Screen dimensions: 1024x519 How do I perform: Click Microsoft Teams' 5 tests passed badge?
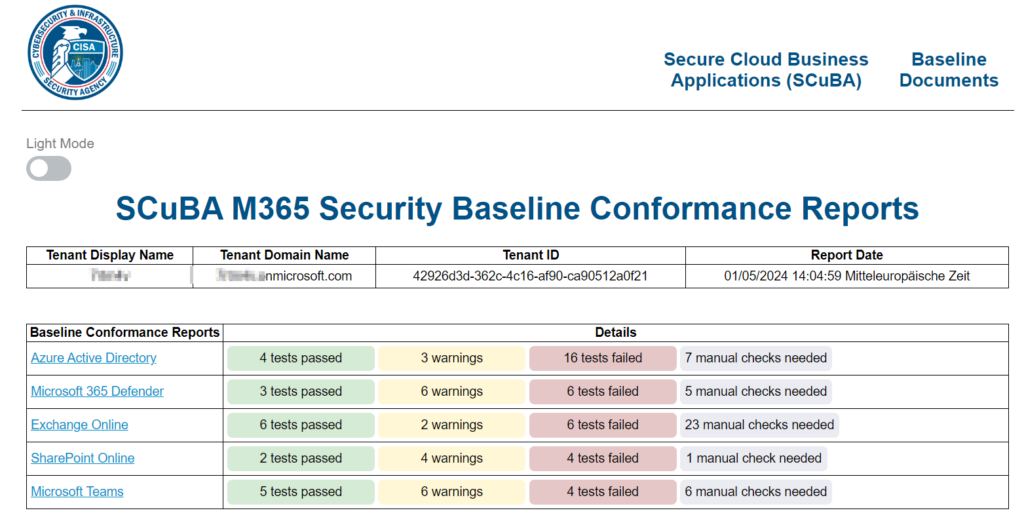pos(301,492)
